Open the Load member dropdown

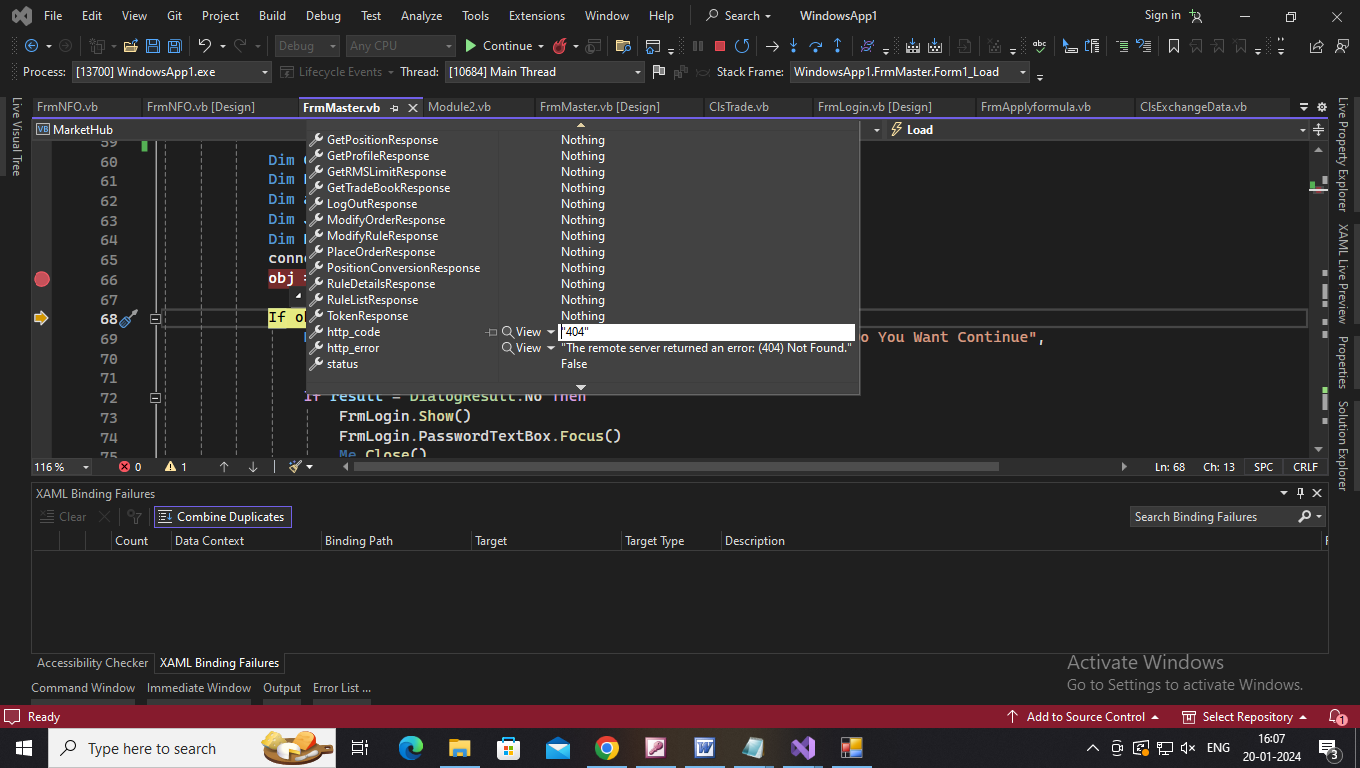(x=1302, y=130)
